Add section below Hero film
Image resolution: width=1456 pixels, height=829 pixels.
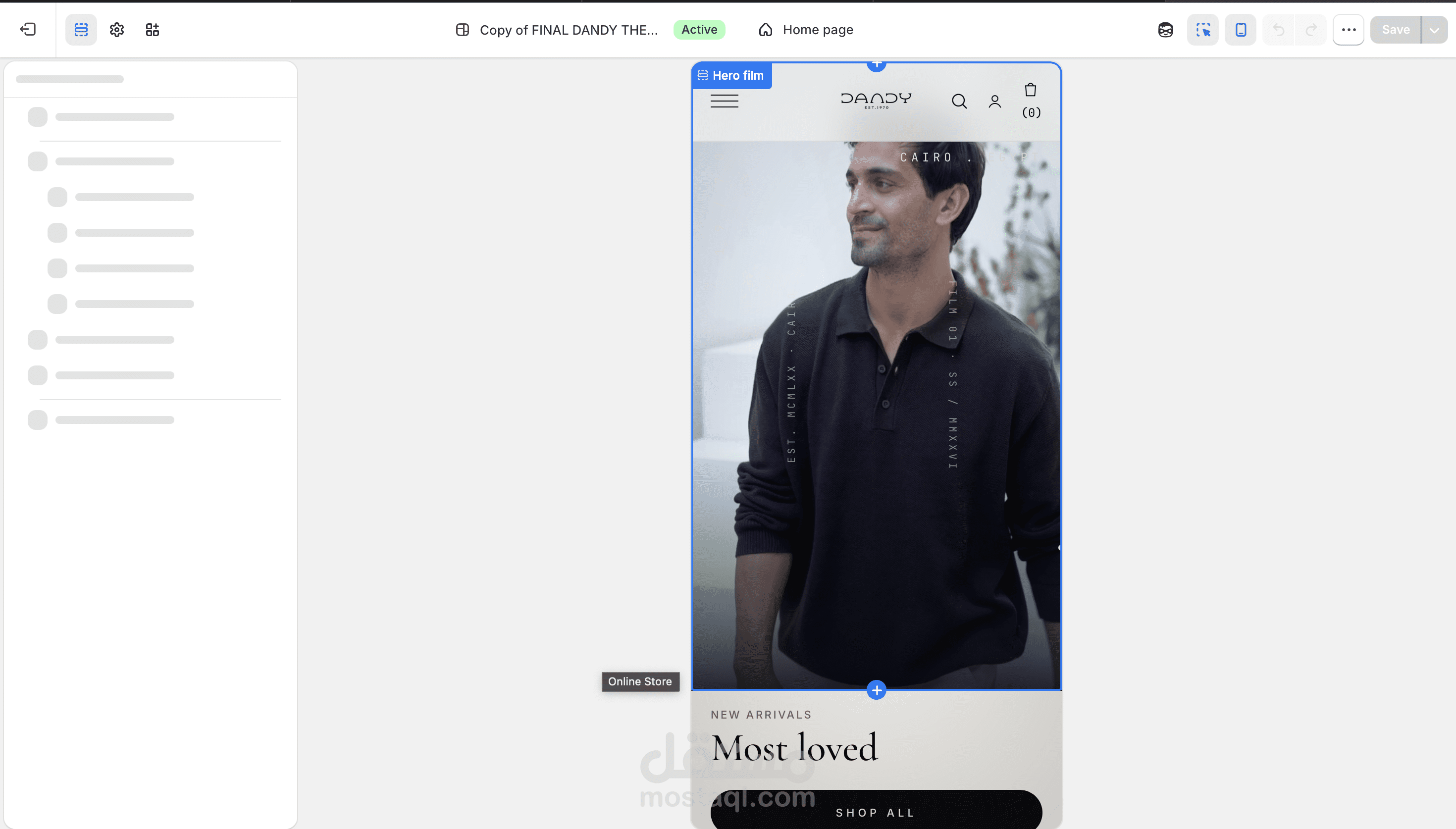[x=877, y=690]
